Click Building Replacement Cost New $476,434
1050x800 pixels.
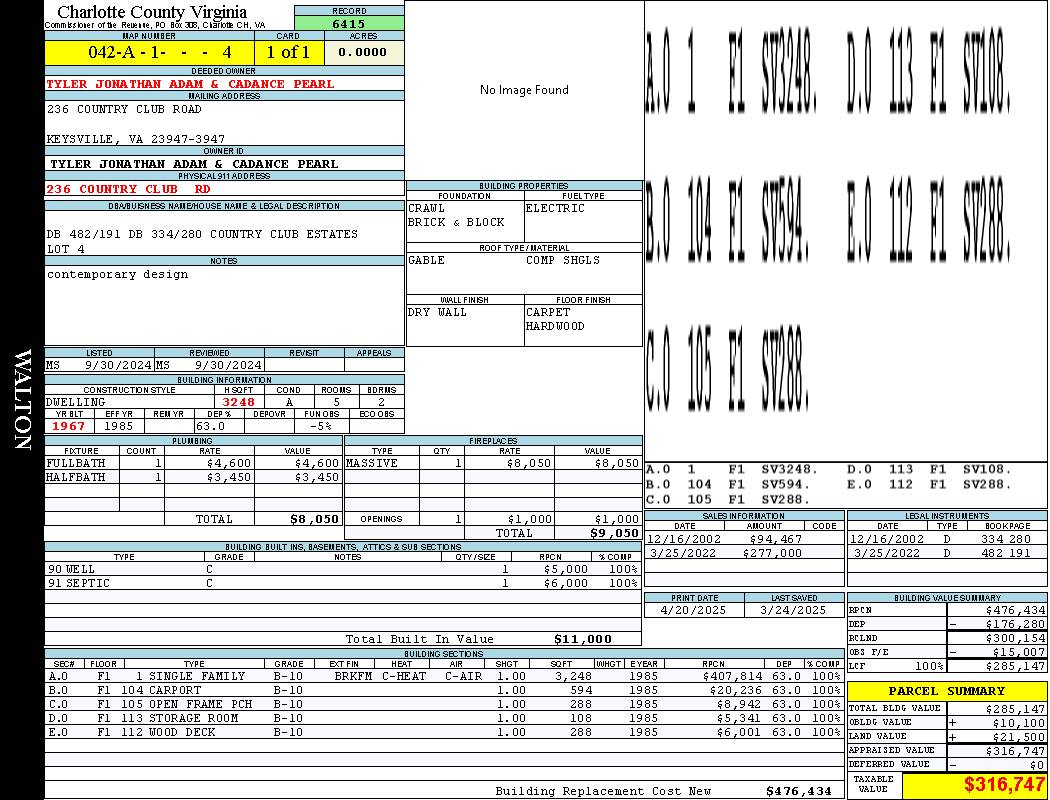(x=798, y=791)
